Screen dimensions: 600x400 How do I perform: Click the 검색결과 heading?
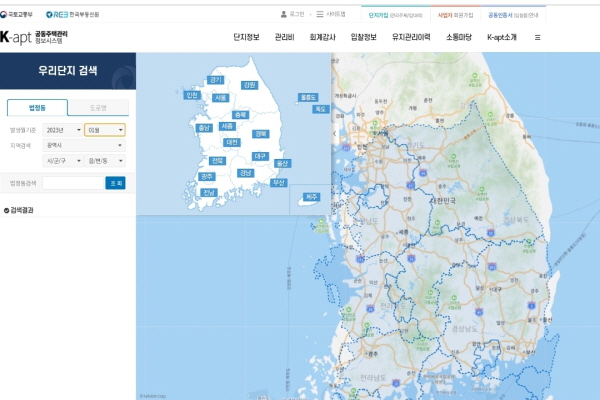[19, 210]
